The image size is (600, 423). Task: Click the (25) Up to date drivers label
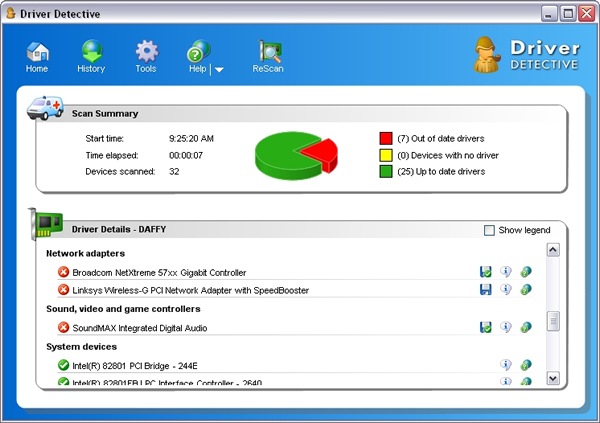click(x=441, y=171)
